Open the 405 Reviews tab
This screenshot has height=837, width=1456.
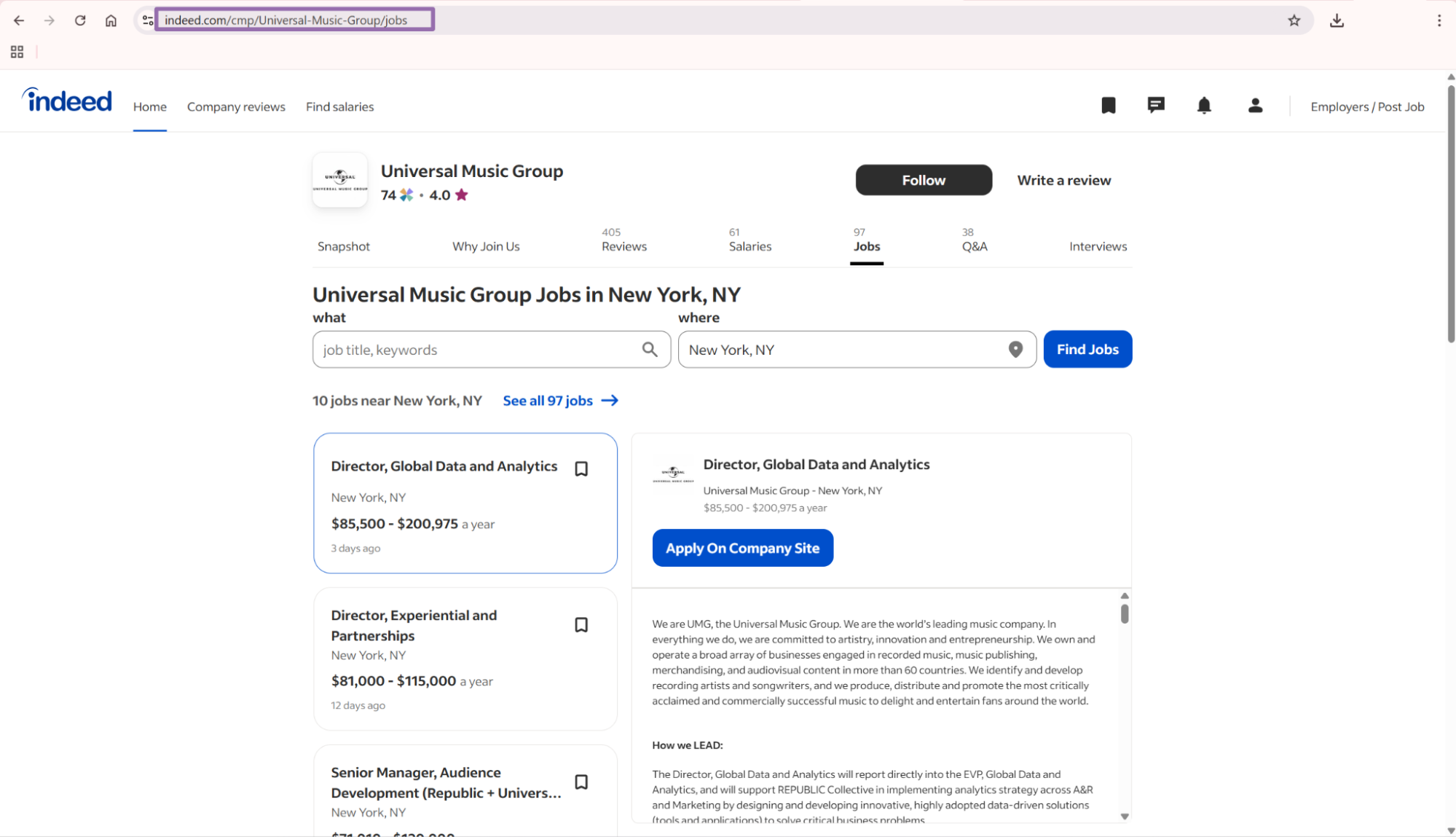[x=624, y=240]
